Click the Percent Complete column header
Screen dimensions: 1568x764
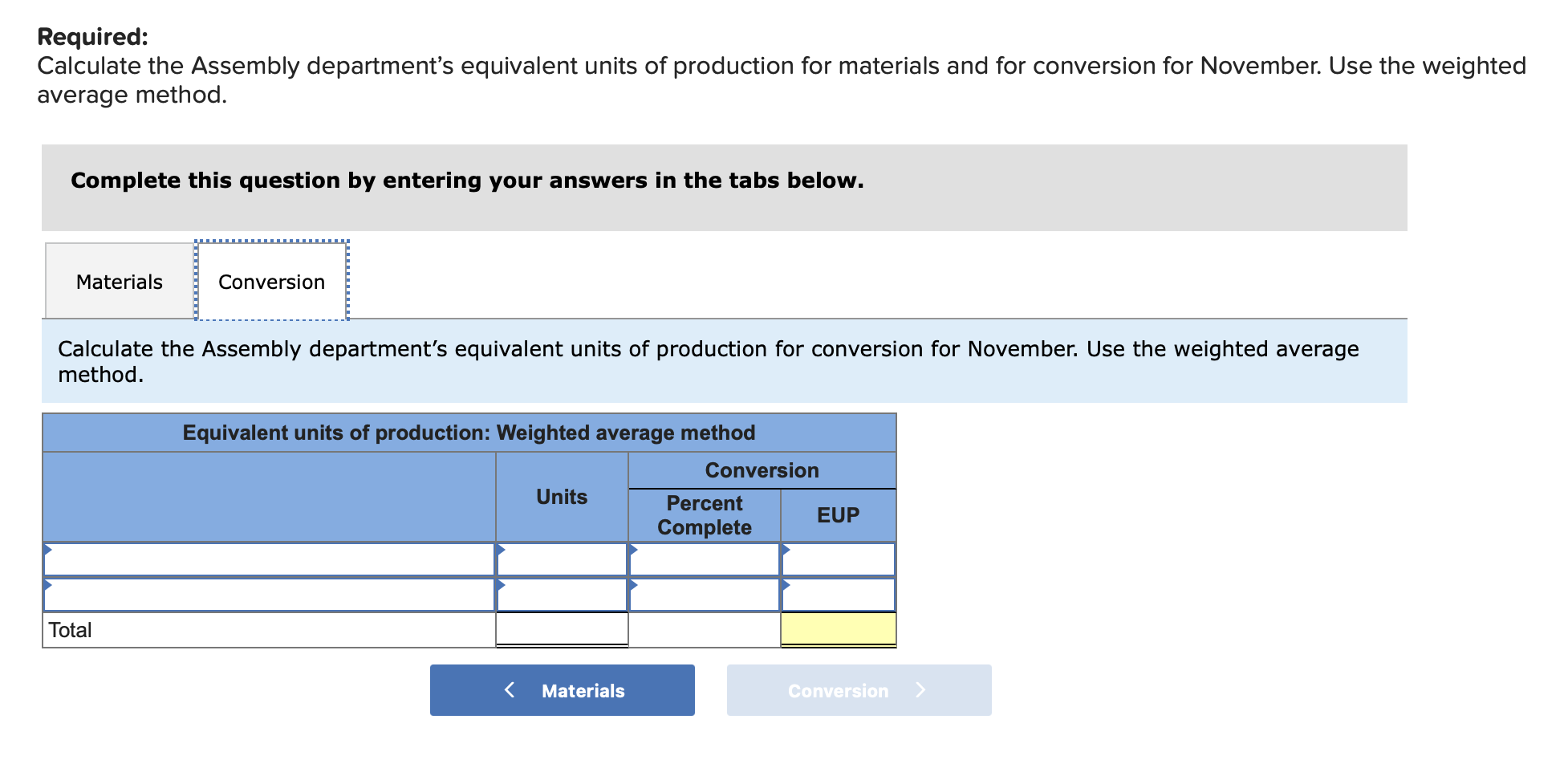coord(704,515)
